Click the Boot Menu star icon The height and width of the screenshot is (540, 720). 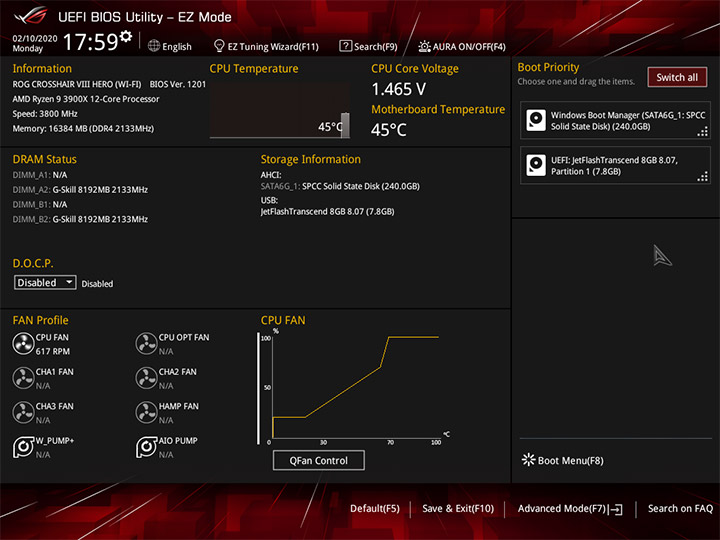[x=529, y=460]
